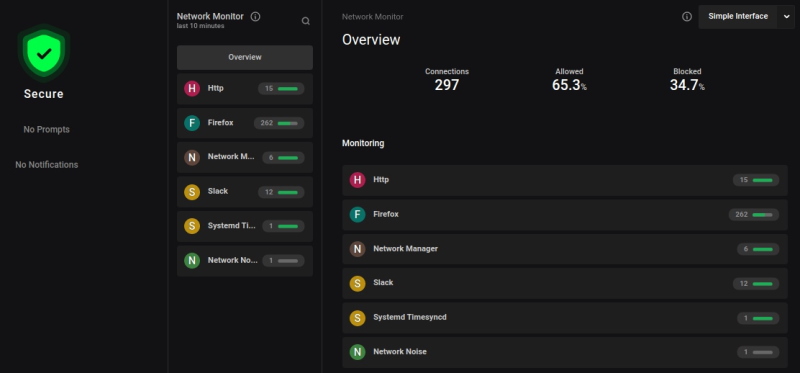Open the sidebar search magnifier icon
Screen dimensions: 800x373
tap(306, 21)
